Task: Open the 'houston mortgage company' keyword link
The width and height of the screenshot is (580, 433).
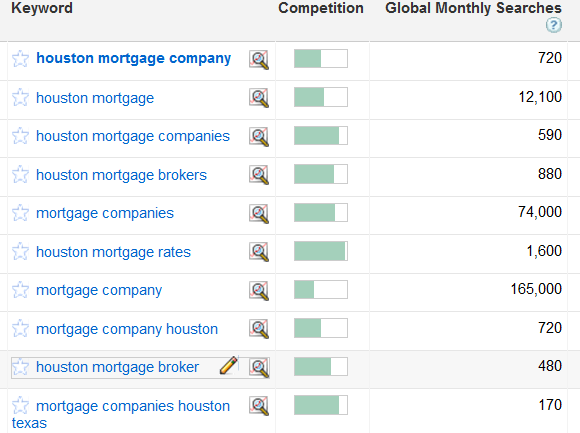Action: [134, 58]
